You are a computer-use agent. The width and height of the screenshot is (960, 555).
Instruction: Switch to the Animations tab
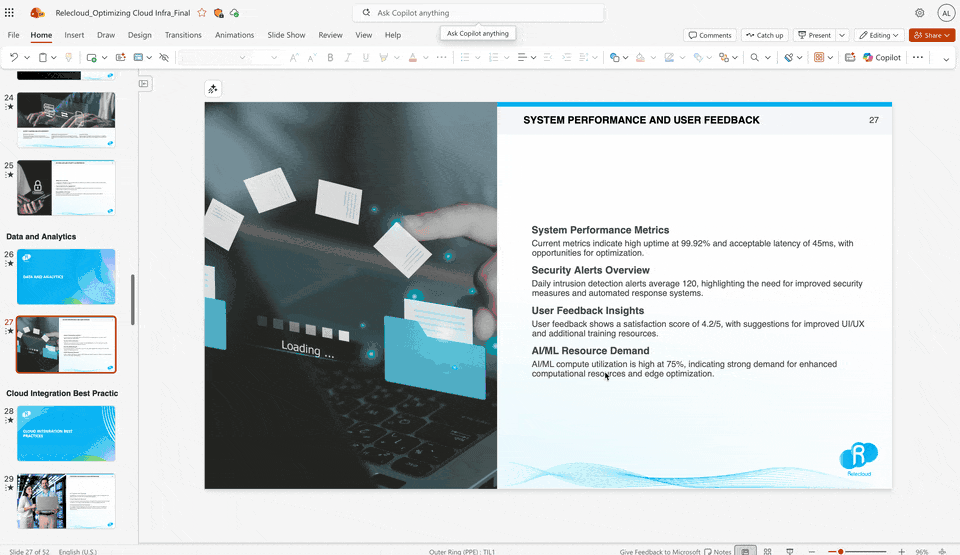pyautogui.click(x=234, y=35)
